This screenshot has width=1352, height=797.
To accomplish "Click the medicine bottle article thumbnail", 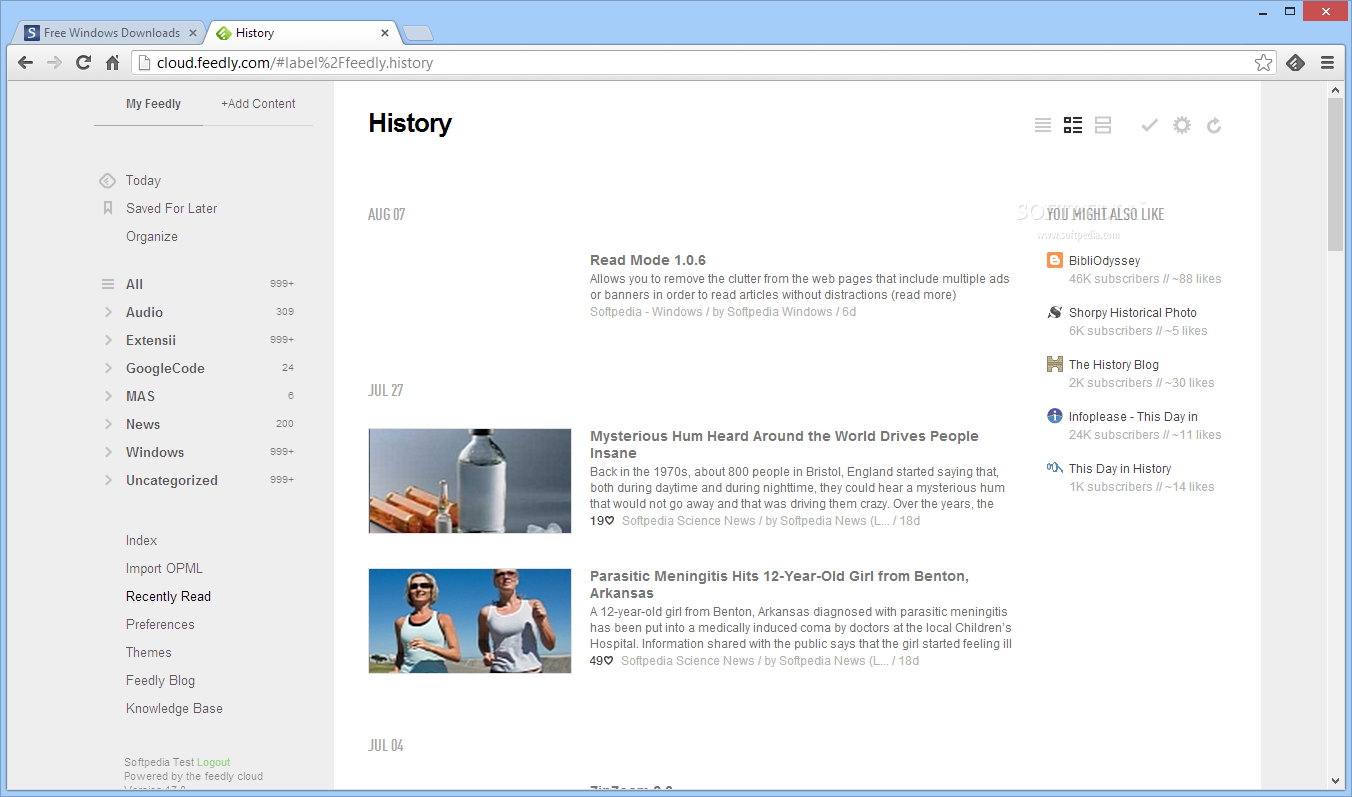I will pyautogui.click(x=470, y=481).
